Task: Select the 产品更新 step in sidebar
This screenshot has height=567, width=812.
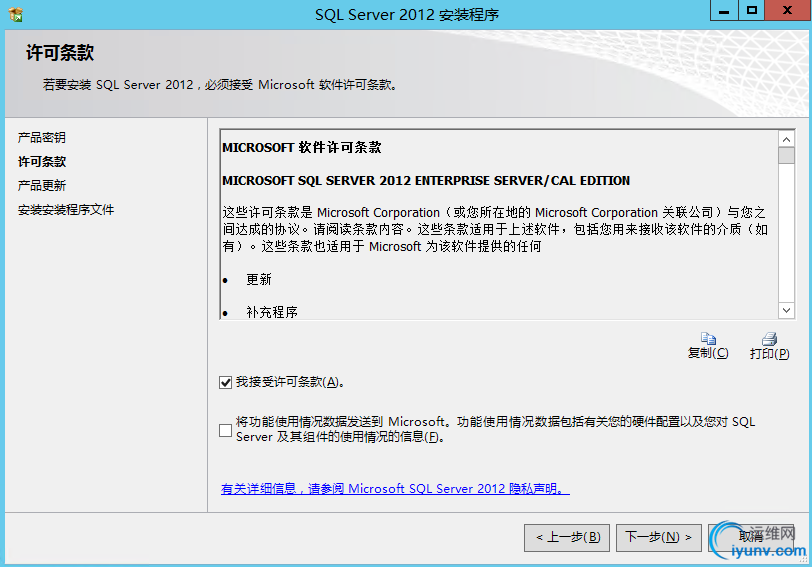Action: (x=41, y=185)
